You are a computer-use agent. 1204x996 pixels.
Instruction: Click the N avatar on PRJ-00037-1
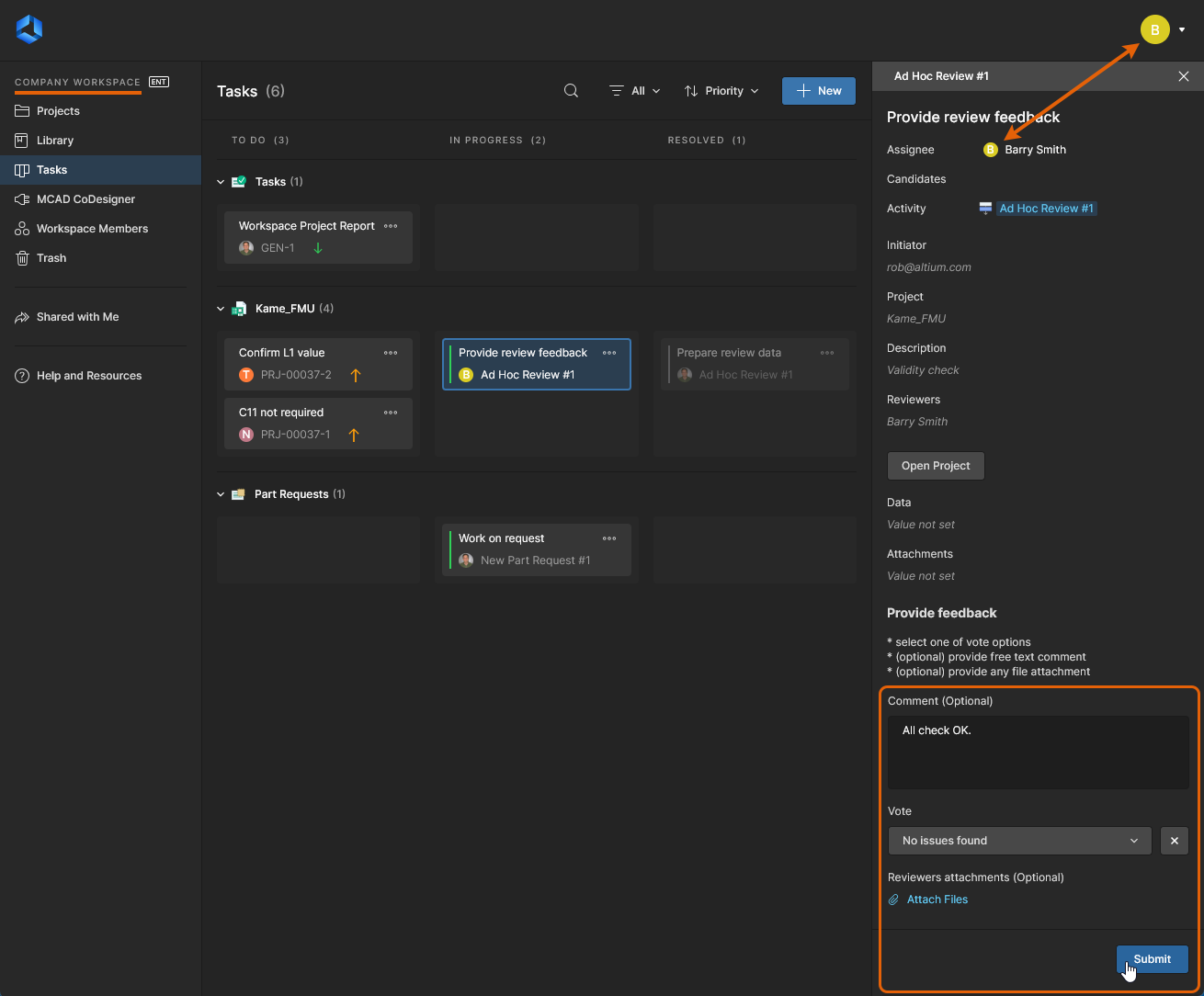pyautogui.click(x=246, y=435)
